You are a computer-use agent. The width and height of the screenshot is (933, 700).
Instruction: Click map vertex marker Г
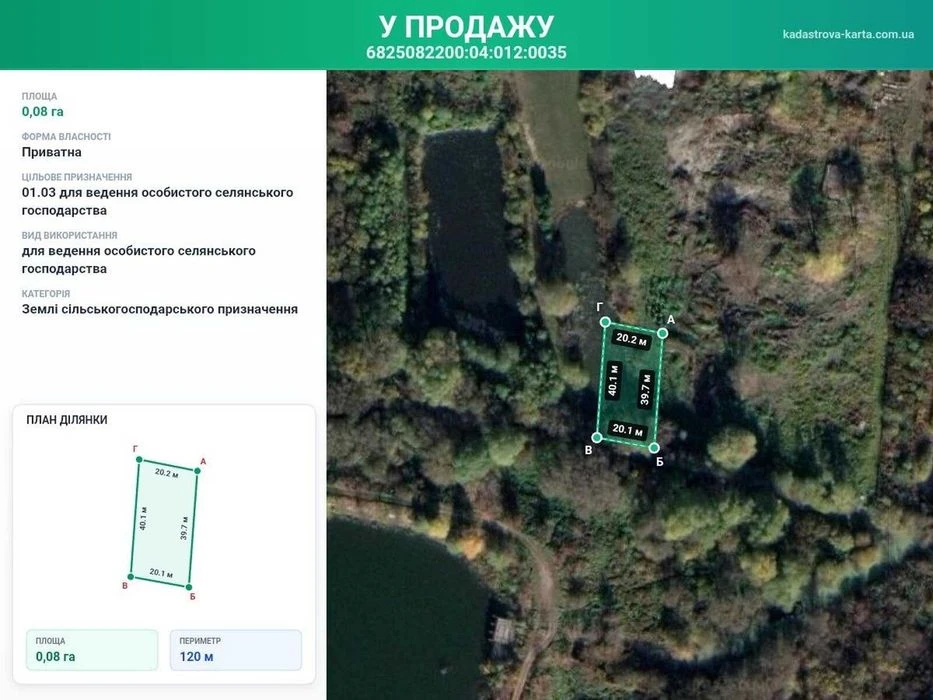coord(605,322)
